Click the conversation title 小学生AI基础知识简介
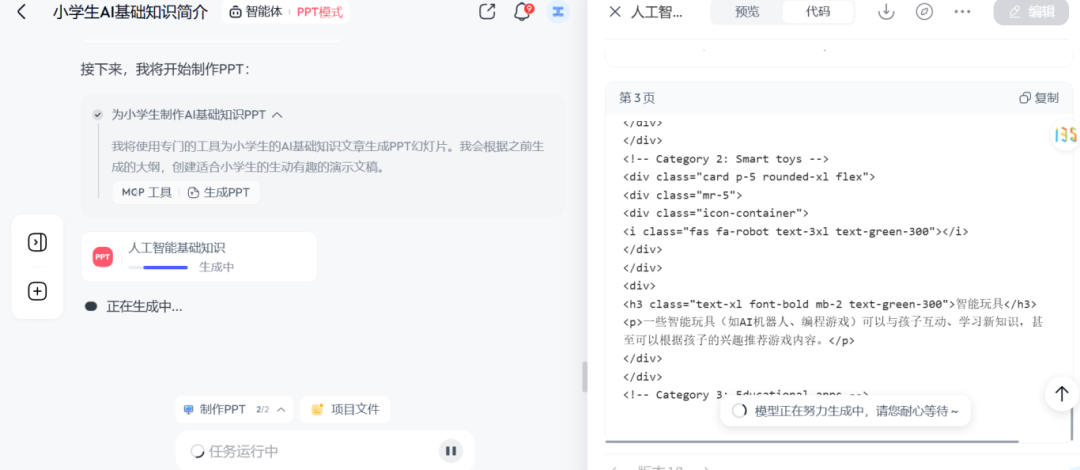 click(129, 12)
